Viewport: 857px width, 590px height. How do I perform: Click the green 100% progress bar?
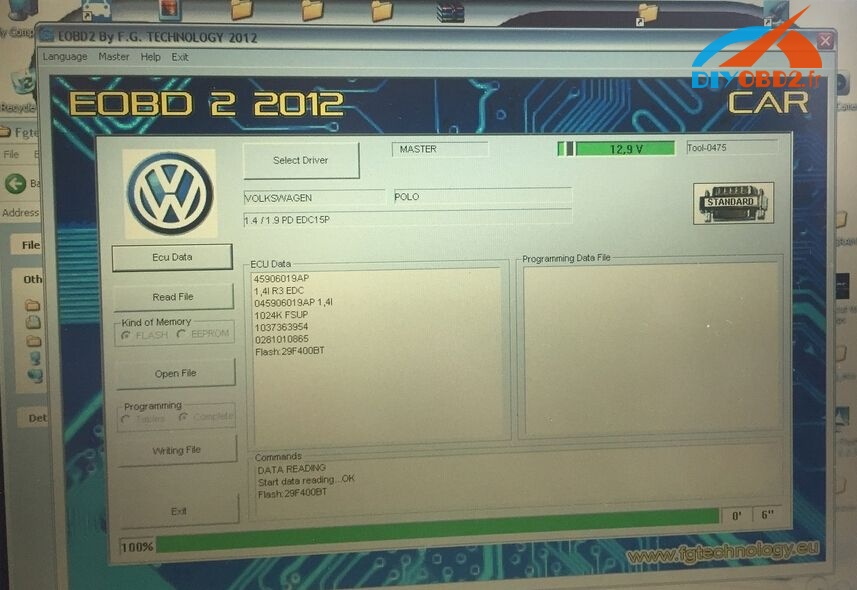(x=437, y=529)
